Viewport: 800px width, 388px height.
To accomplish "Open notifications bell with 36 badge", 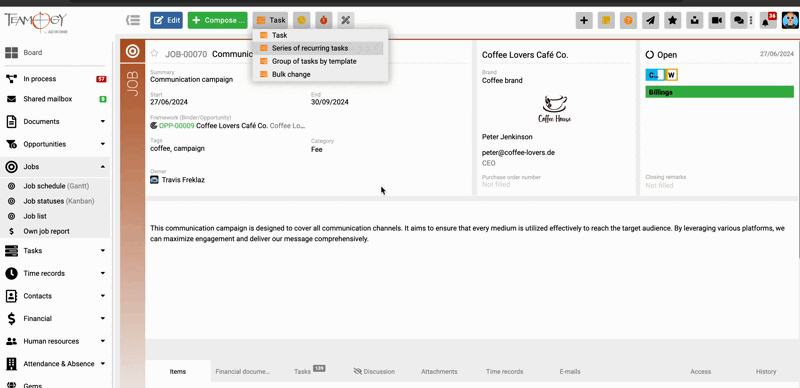I will coord(767,20).
